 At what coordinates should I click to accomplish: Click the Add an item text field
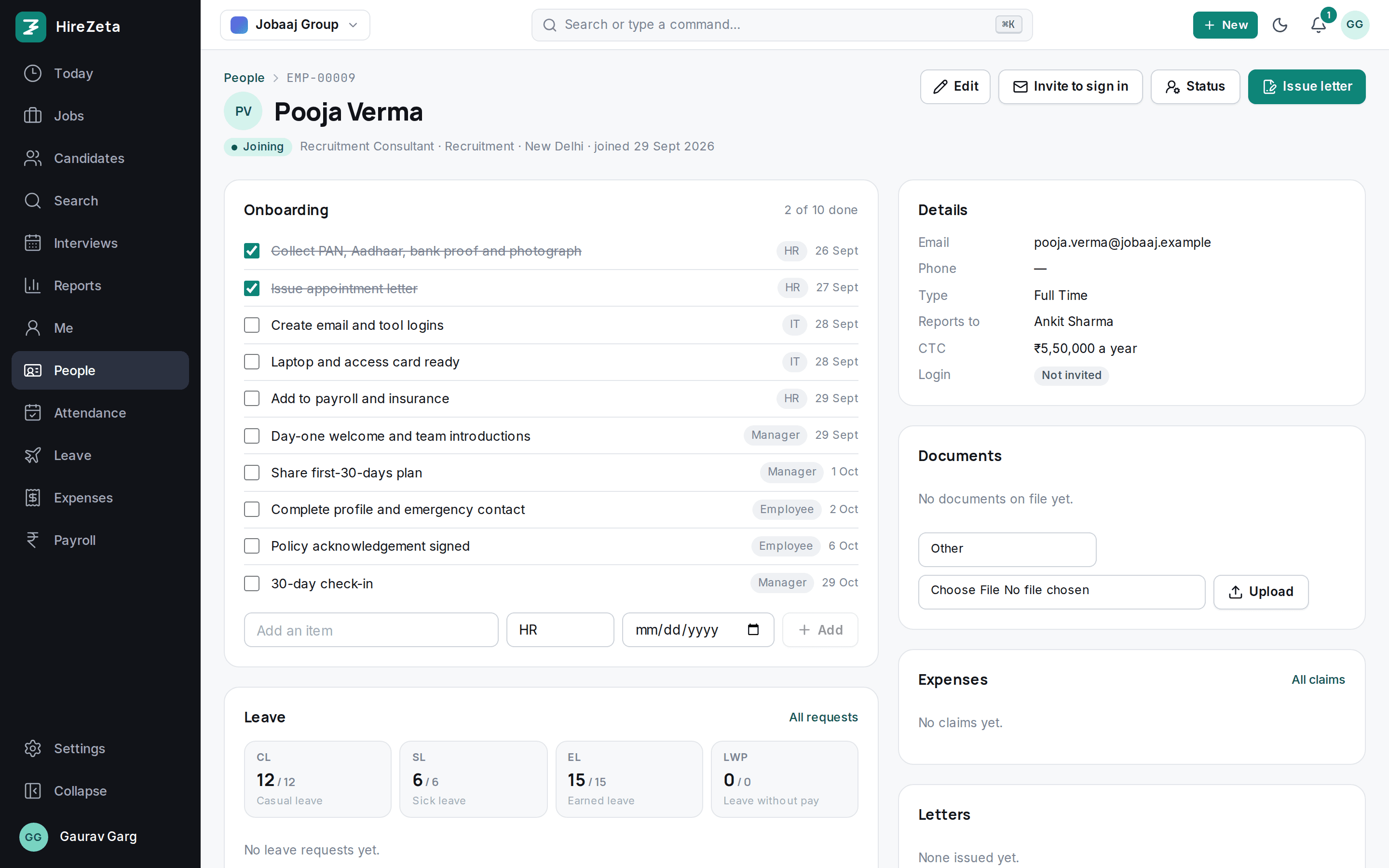pos(371,630)
